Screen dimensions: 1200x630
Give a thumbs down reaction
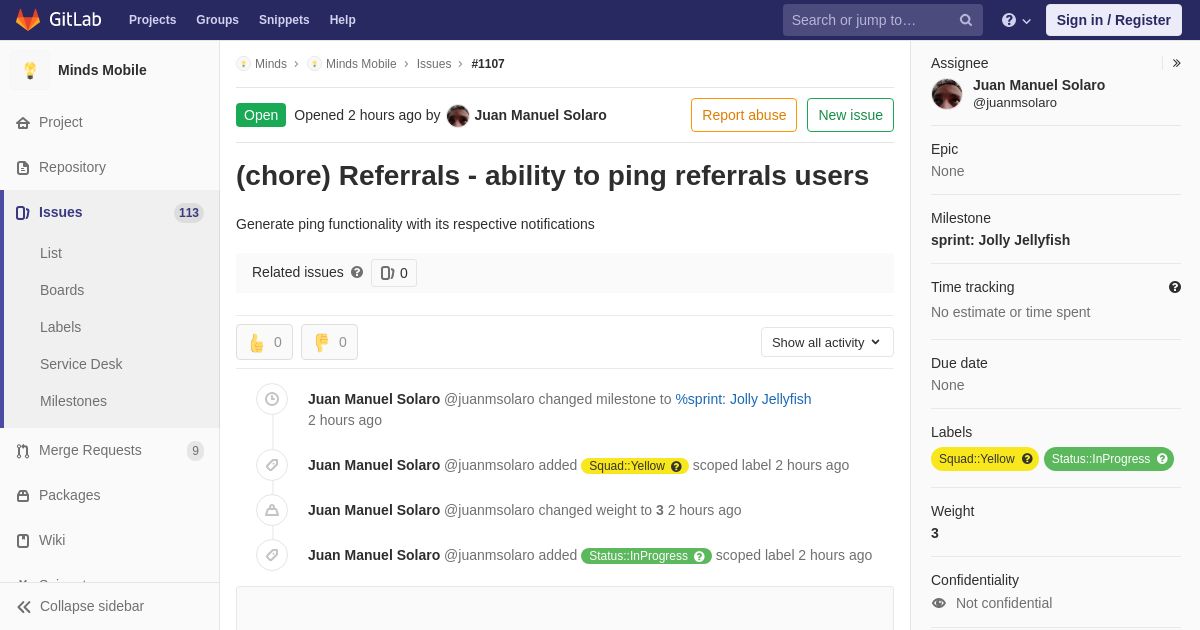point(329,342)
